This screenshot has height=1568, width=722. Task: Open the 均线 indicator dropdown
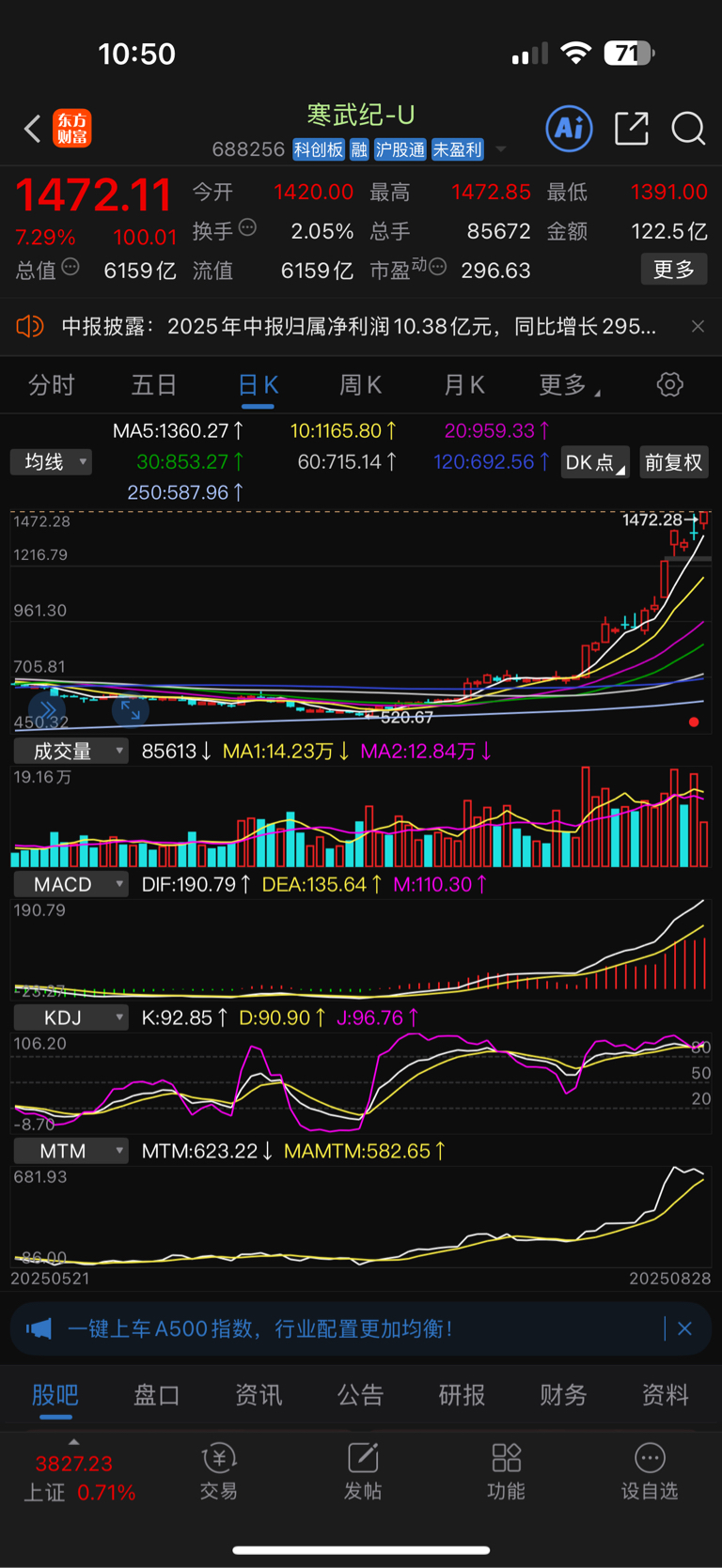point(52,462)
